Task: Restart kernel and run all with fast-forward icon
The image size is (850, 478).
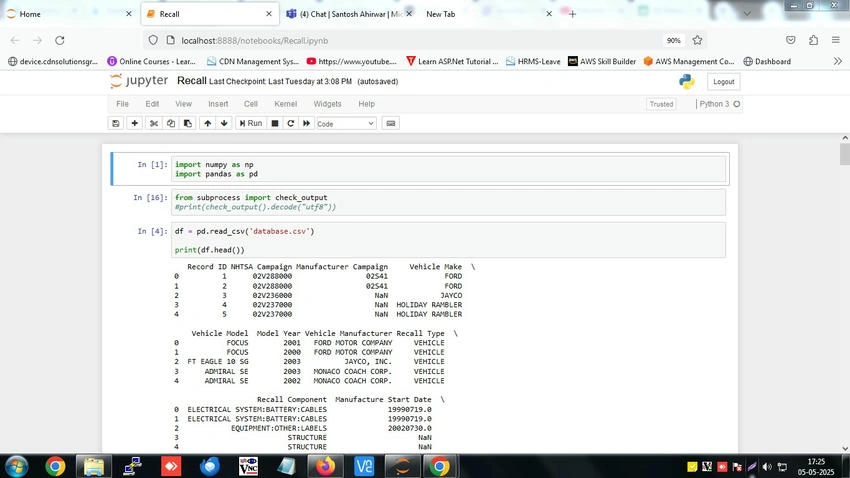Action: [306, 124]
